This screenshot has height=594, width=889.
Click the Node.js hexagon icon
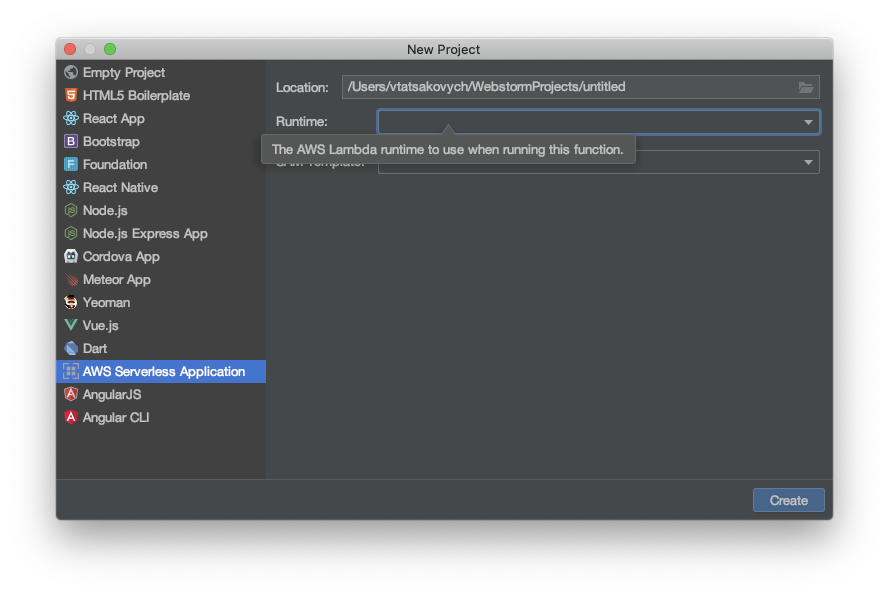click(70, 210)
